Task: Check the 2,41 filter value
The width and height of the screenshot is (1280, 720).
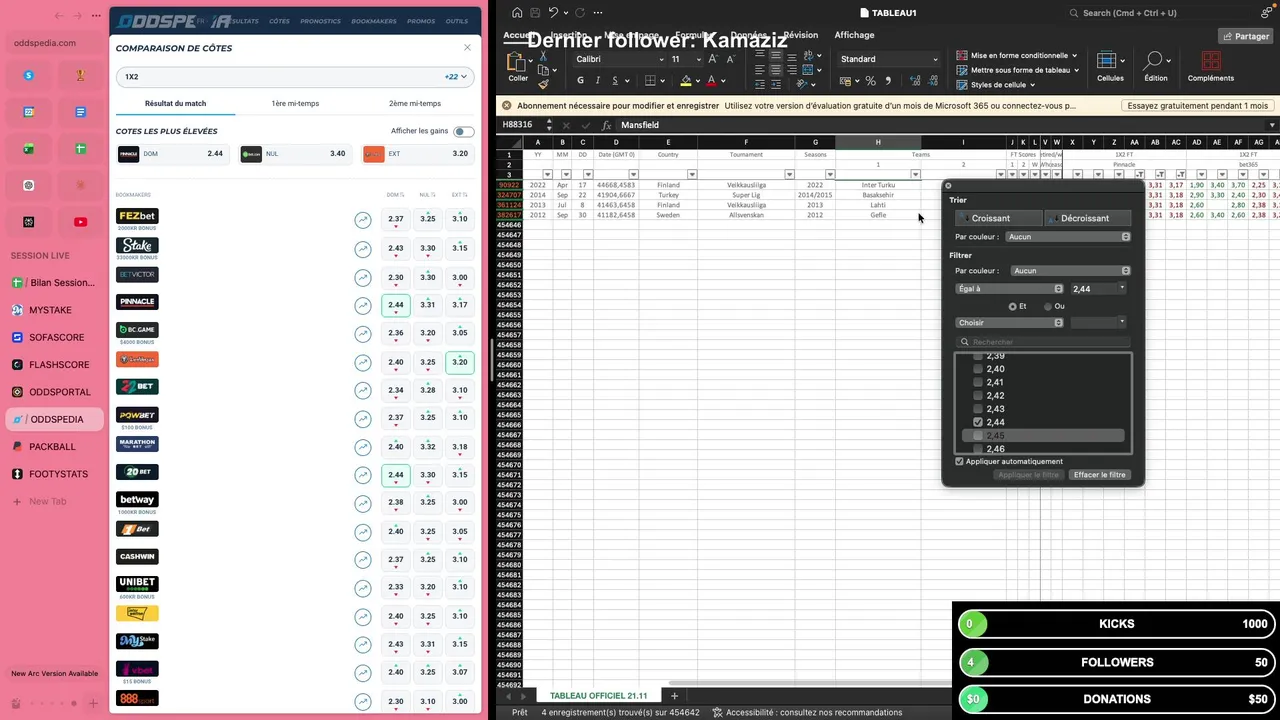Action: pyautogui.click(x=978, y=382)
